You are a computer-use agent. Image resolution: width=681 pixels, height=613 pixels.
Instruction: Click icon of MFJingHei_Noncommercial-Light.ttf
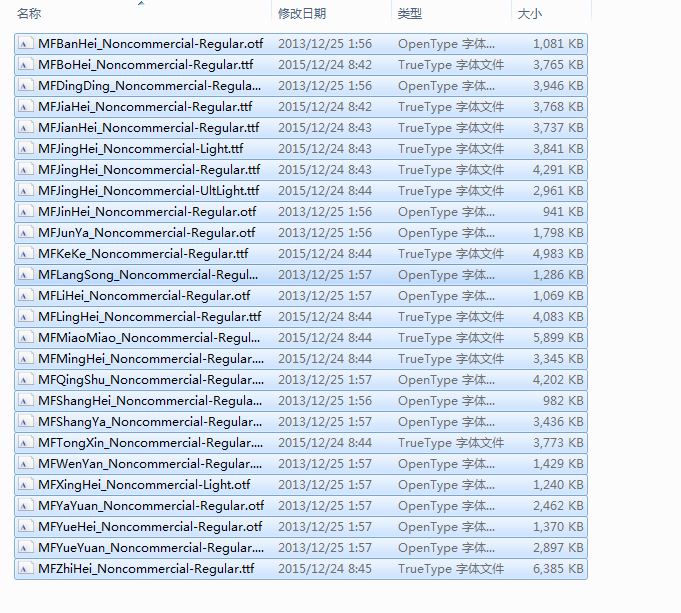click(26, 149)
